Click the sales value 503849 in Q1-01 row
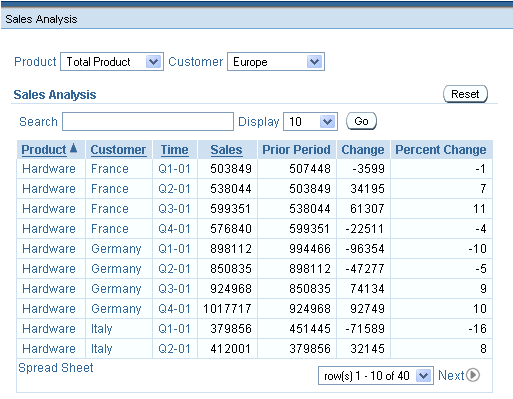This screenshot has height=399, width=513. [x=231, y=169]
